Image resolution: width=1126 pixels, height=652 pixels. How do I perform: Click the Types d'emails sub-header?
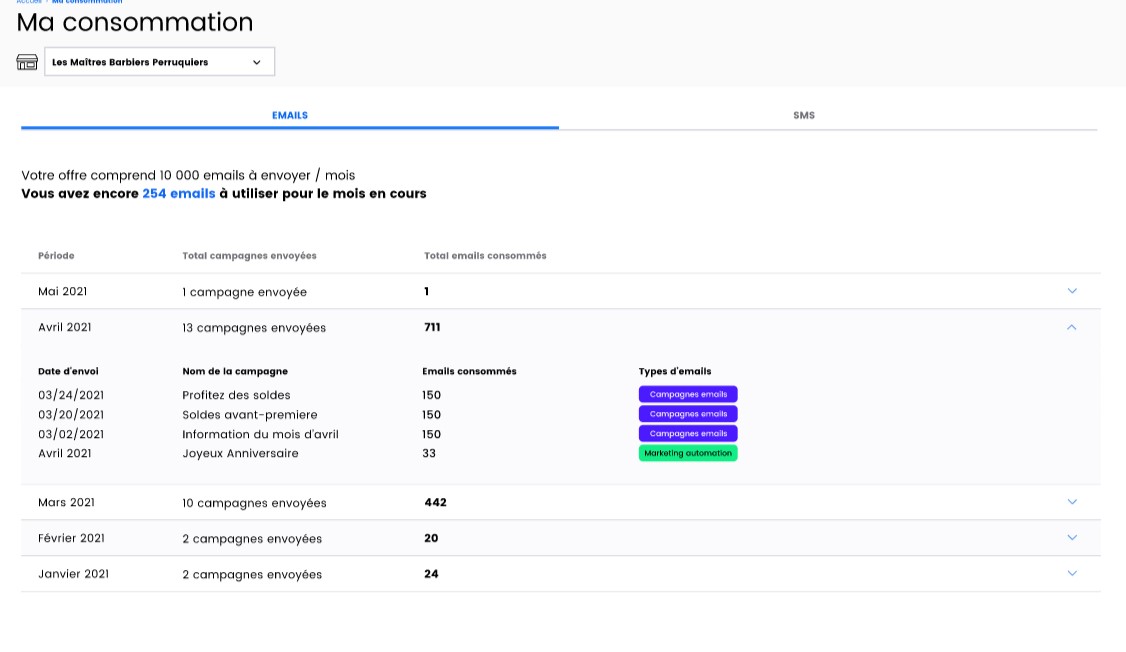[675, 371]
